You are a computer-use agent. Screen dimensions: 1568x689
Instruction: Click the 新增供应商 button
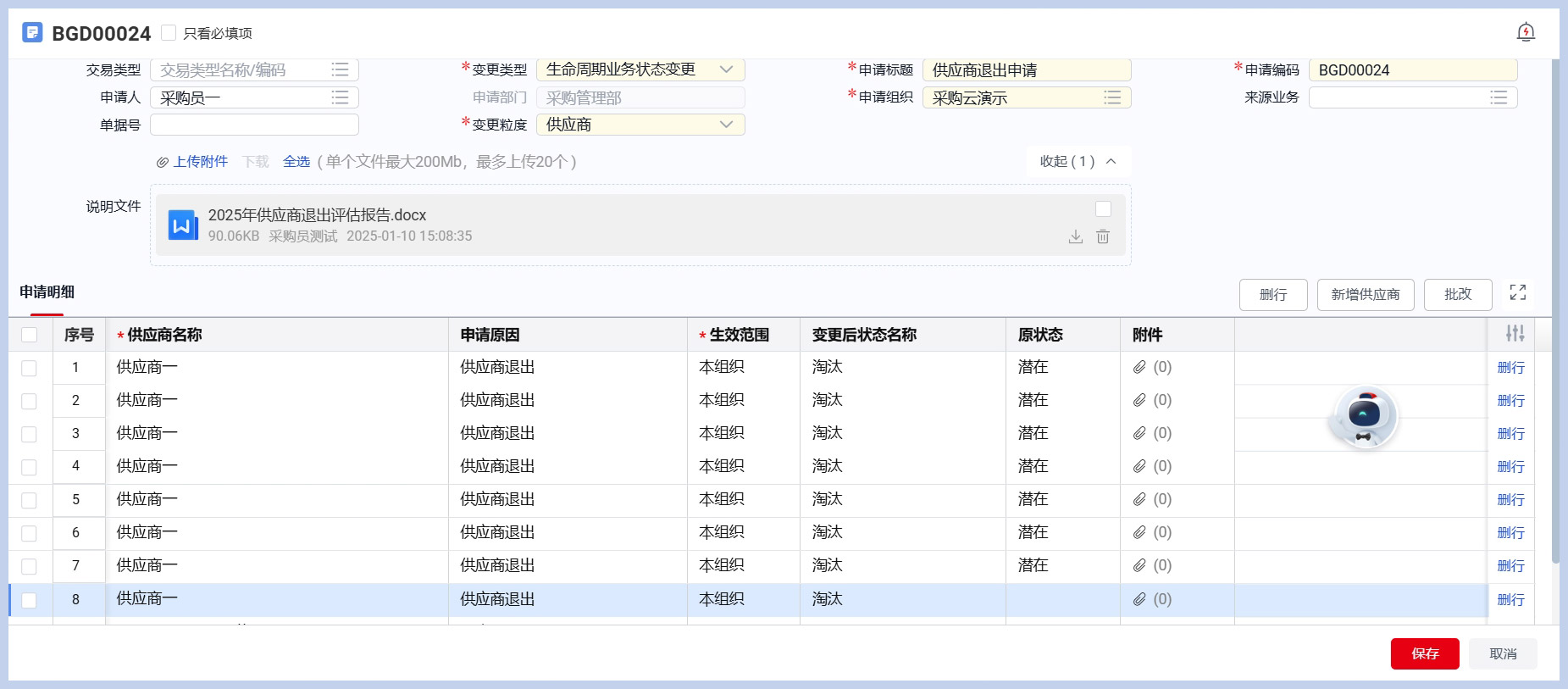click(1365, 294)
